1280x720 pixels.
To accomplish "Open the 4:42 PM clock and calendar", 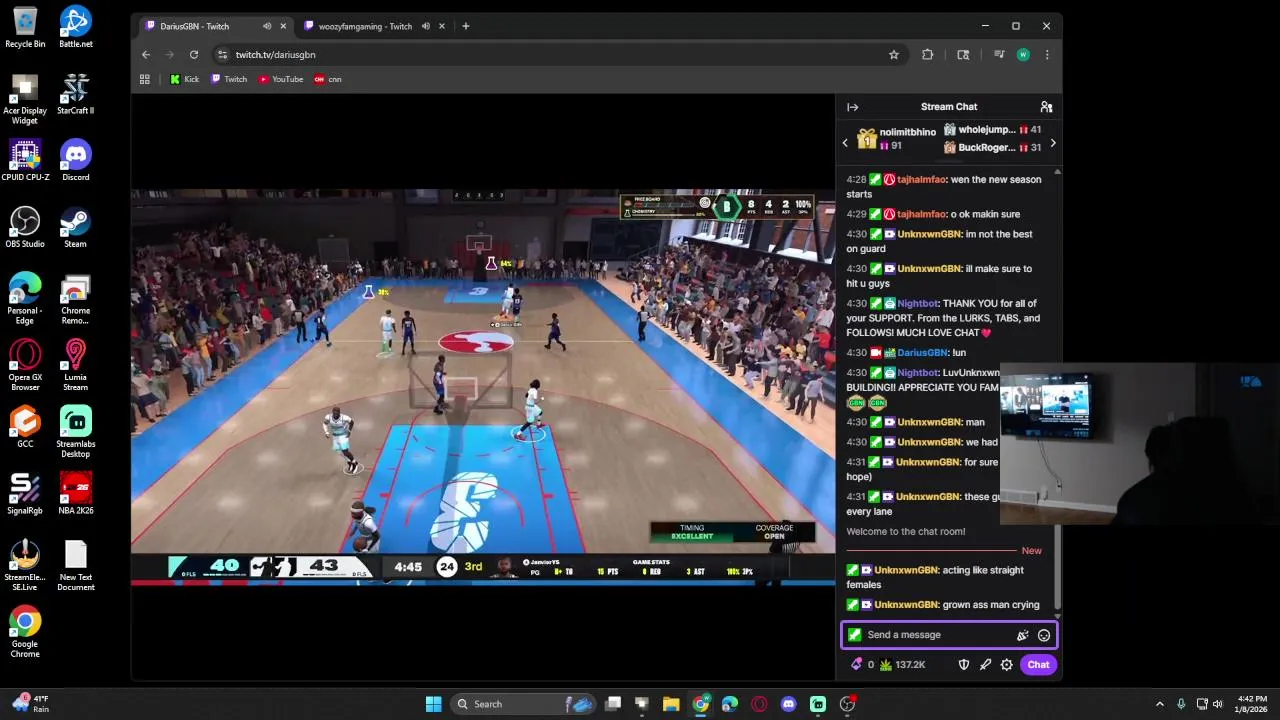I will pyautogui.click(x=1252, y=704).
